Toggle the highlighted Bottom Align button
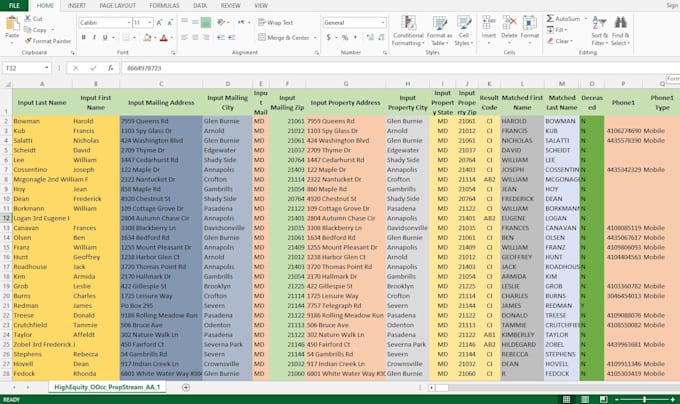This screenshot has width=680, height=404. click(206, 22)
